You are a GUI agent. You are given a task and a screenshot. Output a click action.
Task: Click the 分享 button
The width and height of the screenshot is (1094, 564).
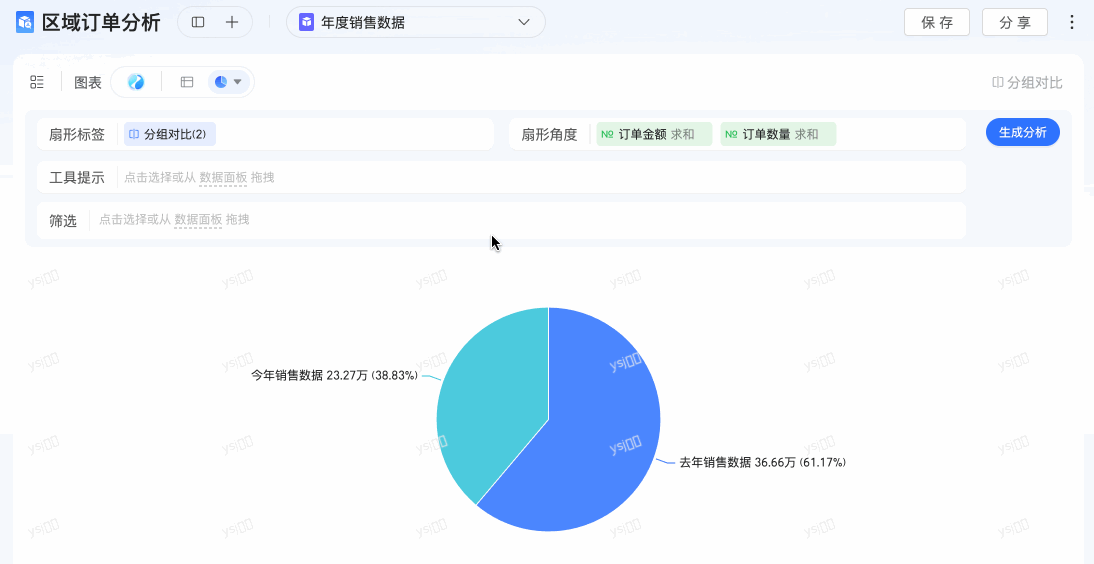click(x=1015, y=22)
